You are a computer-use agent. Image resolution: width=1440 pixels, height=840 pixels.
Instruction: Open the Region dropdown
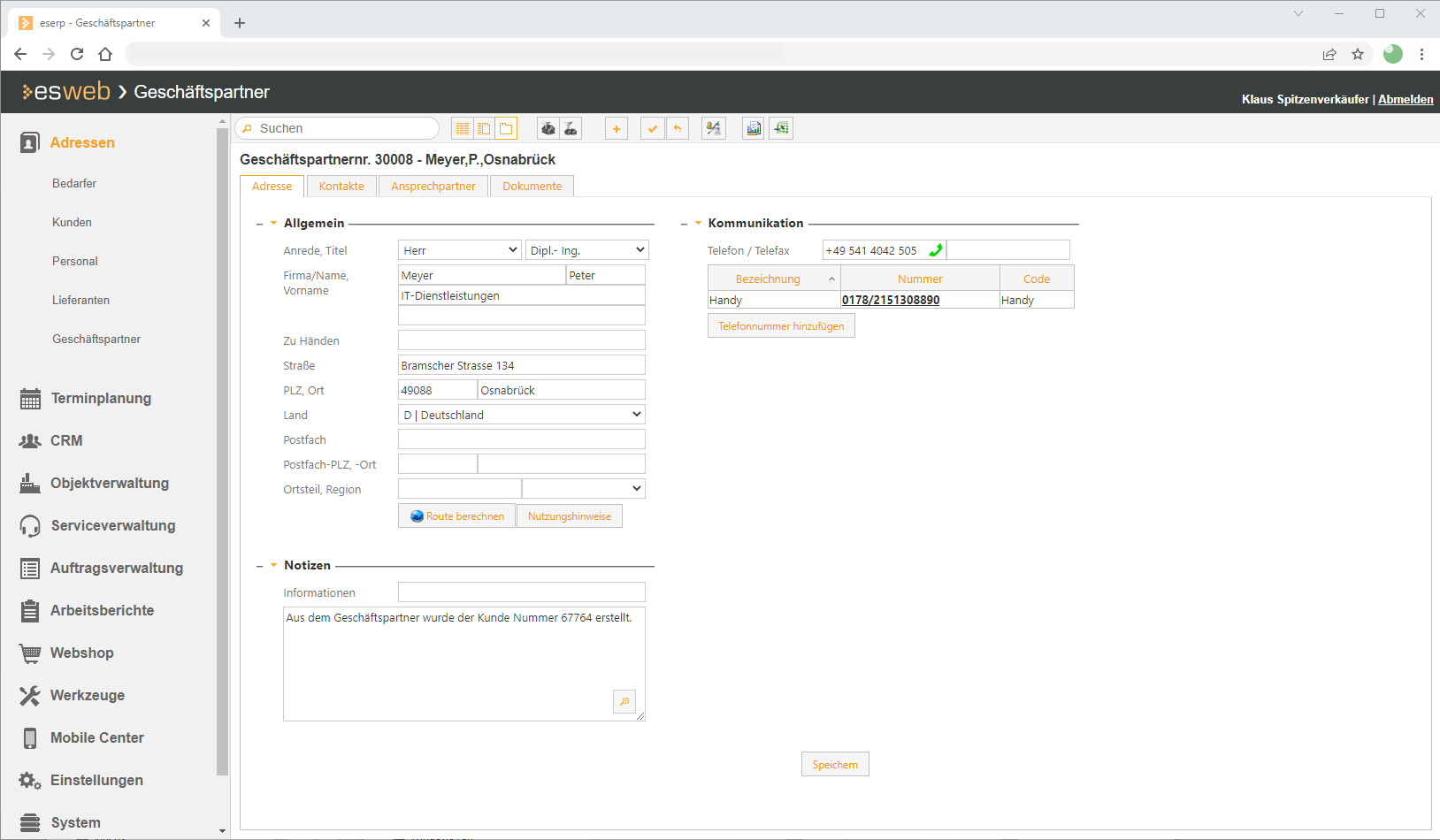pyautogui.click(x=584, y=489)
